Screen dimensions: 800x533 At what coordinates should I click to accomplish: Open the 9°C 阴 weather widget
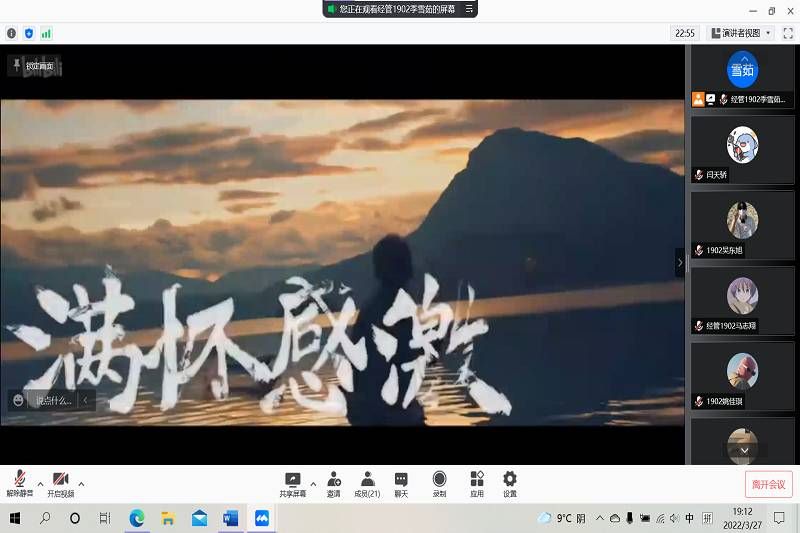pos(562,519)
